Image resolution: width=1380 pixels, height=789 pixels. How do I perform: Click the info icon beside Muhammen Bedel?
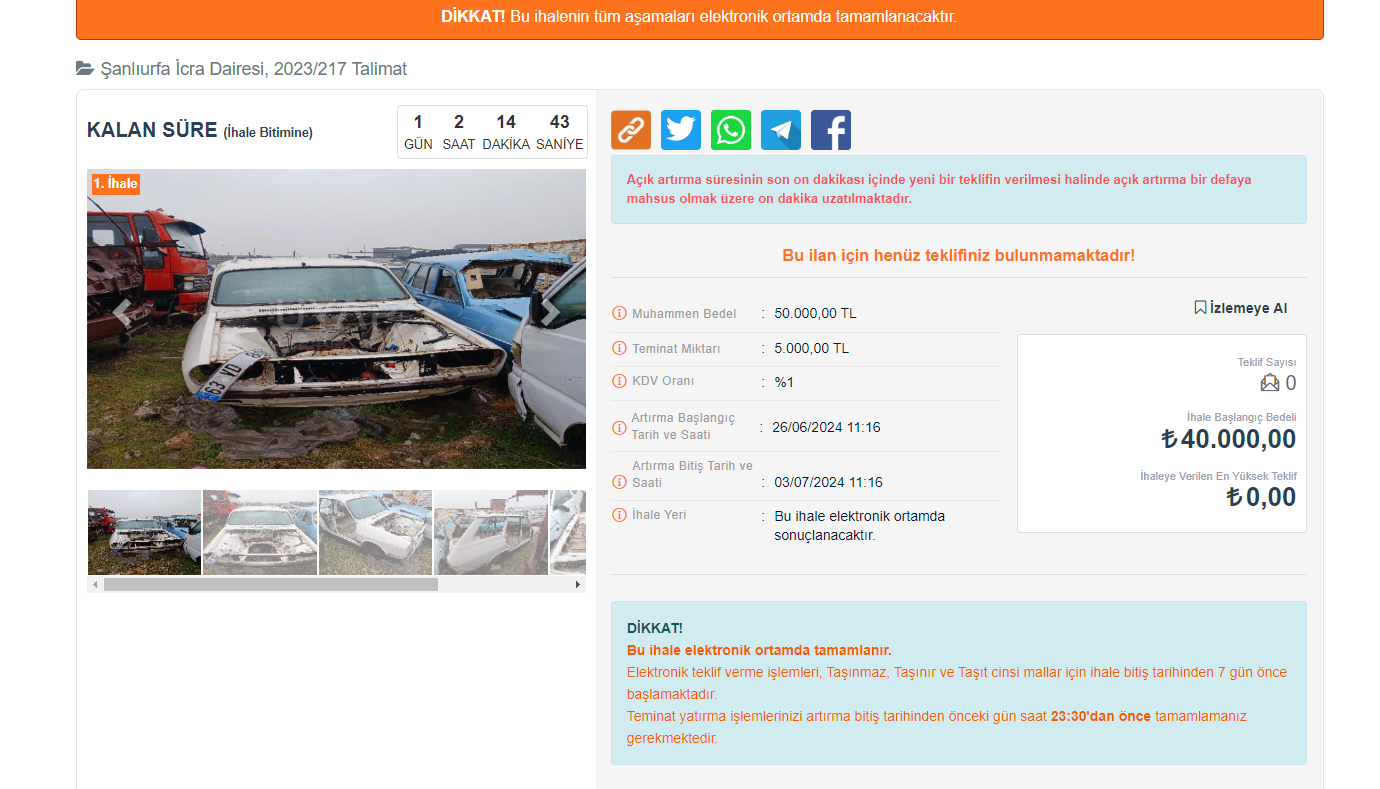click(x=619, y=314)
